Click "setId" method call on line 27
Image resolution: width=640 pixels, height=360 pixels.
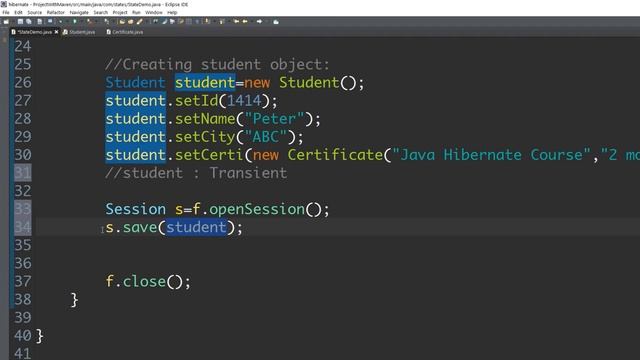197,101
